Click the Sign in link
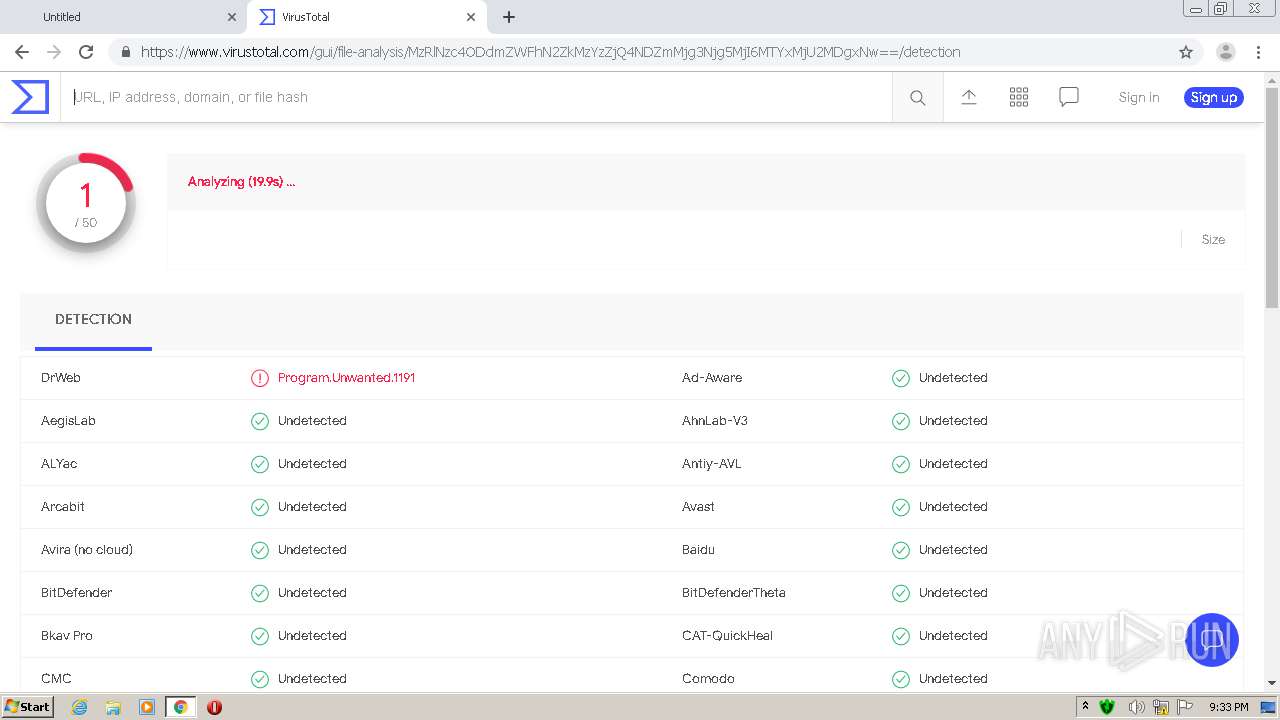 pos(1139,97)
